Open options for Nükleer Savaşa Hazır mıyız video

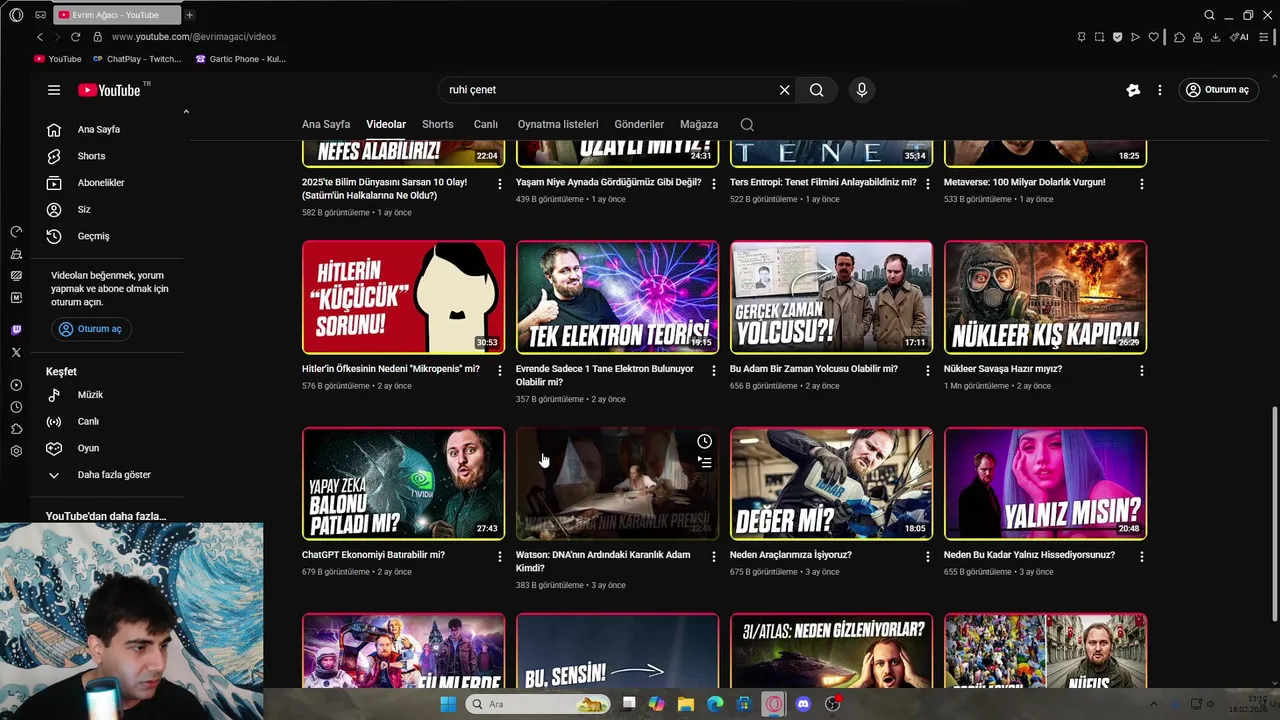(1142, 371)
